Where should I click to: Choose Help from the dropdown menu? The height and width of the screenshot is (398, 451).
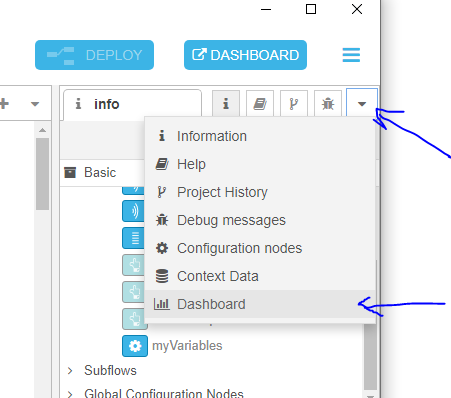coord(260,164)
